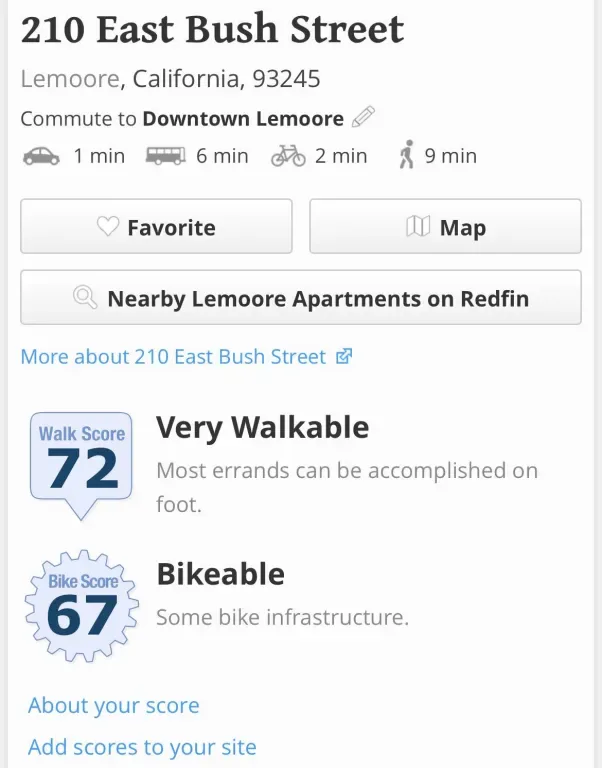
Task: Click the bicycle commute time icon
Action: 288,156
